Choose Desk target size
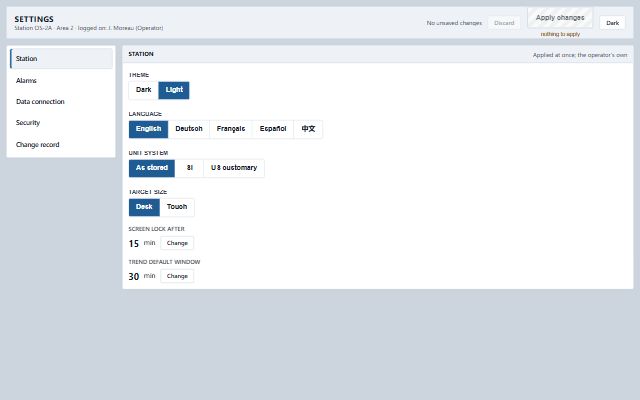The width and height of the screenshot is (640, 400). click(144, 207)
